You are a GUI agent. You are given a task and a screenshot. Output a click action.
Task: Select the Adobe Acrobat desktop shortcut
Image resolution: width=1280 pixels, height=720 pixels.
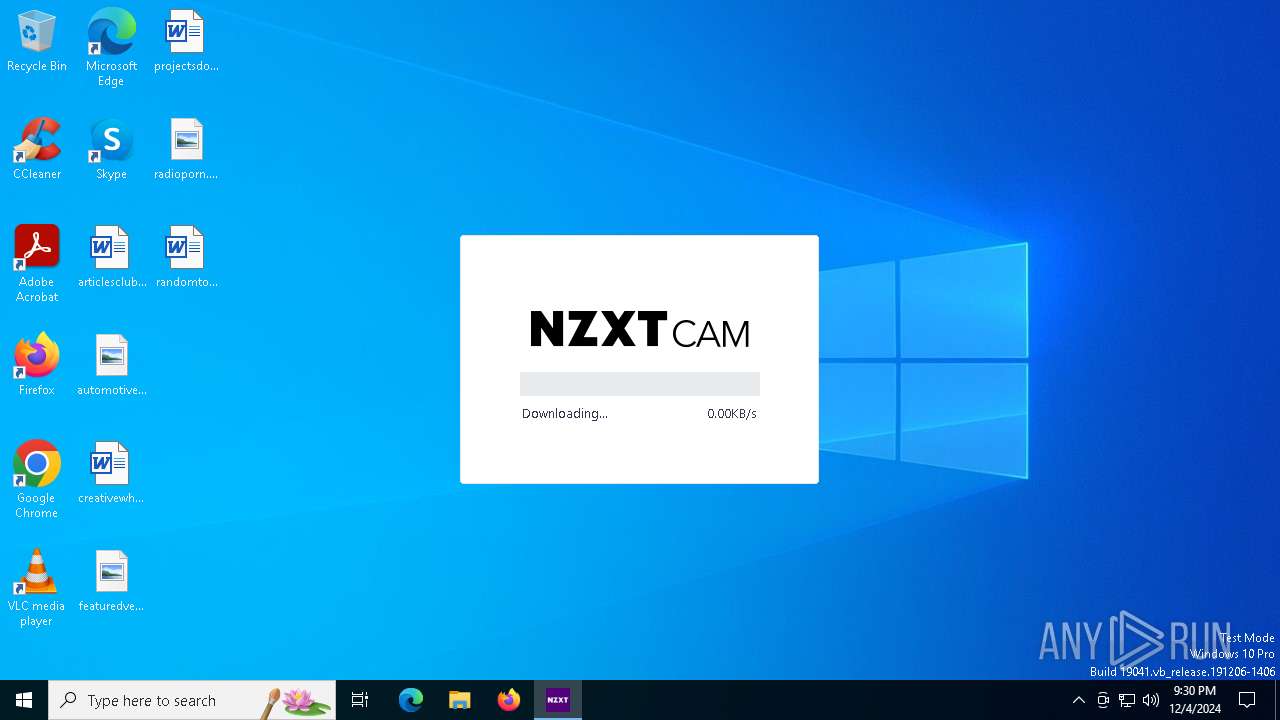pos(37,264)
